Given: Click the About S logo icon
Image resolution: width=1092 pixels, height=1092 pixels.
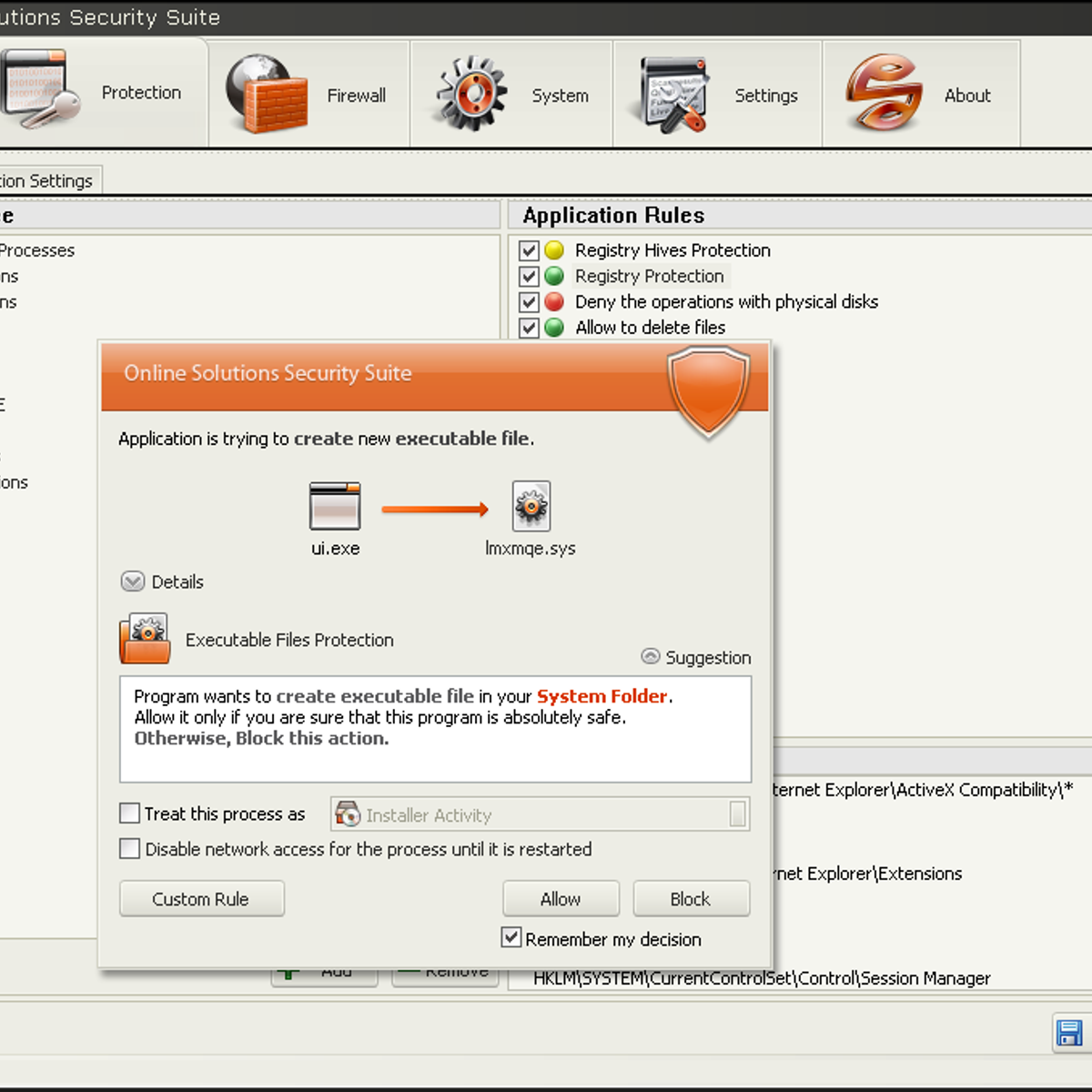Looking at the screenshot, I should pyautogui.click(x=885, y=92).
